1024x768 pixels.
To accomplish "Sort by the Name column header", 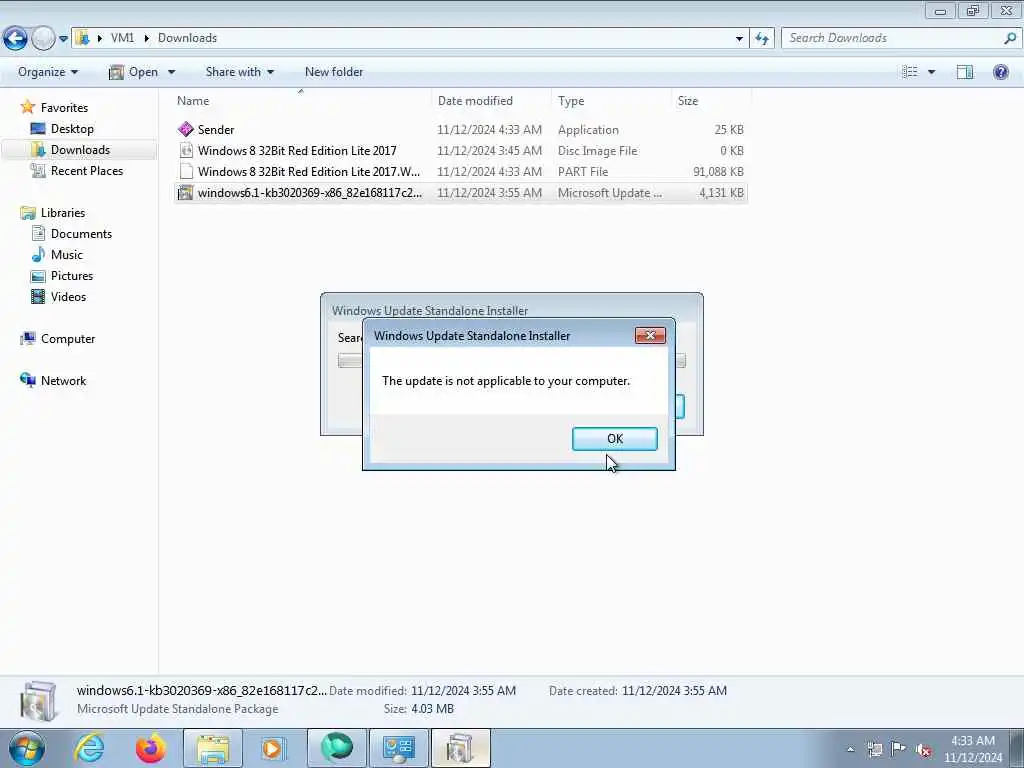I will click(x=302, y=101).
